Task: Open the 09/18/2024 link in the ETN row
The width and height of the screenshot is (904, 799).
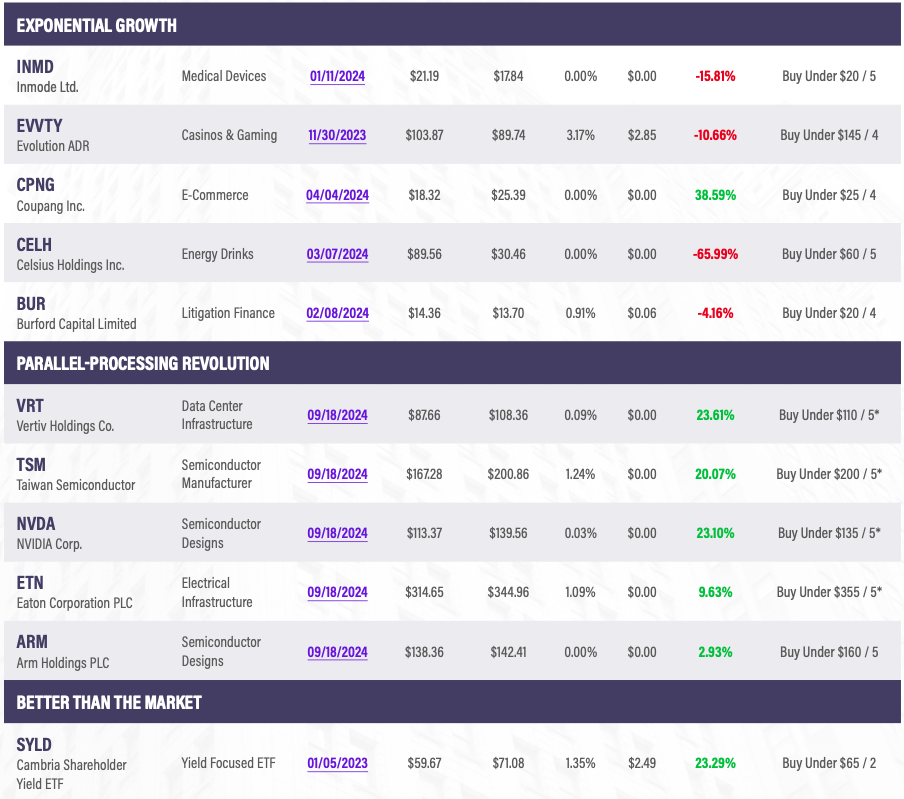Action: coord(337,592)
